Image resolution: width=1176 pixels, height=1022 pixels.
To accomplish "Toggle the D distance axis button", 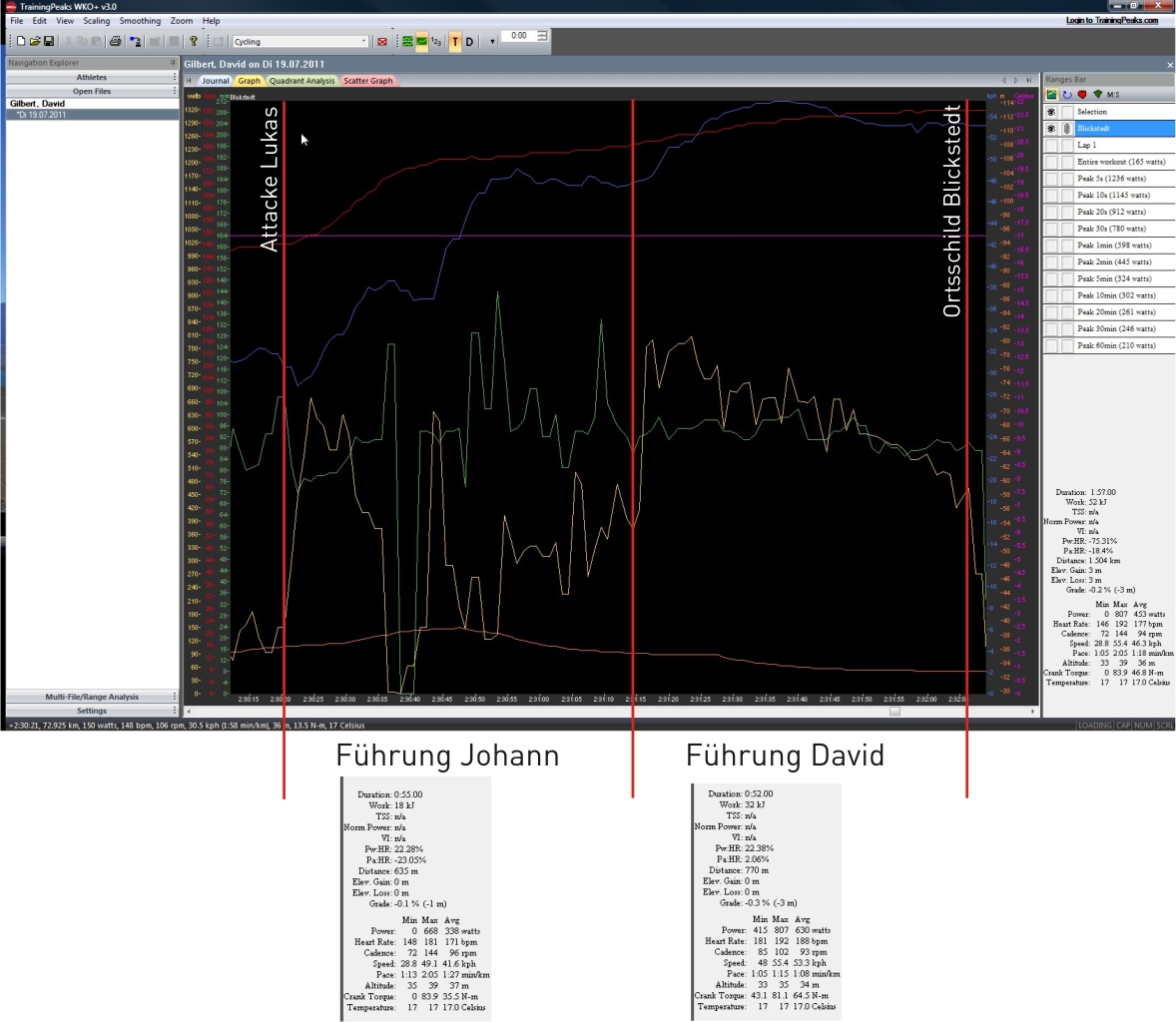I will tap(469, 41).
